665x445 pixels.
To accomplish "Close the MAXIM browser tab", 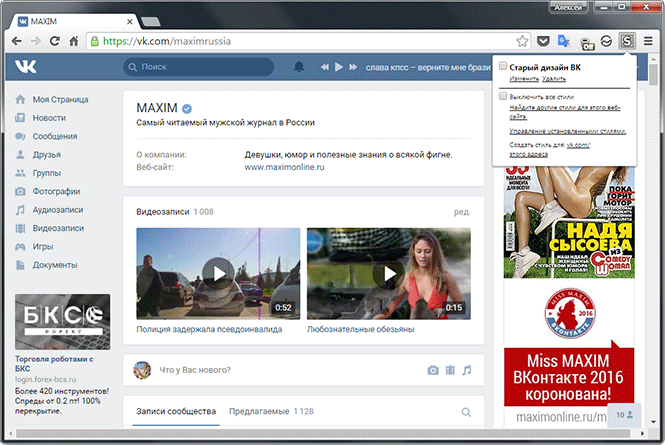I will pos(130,22).
